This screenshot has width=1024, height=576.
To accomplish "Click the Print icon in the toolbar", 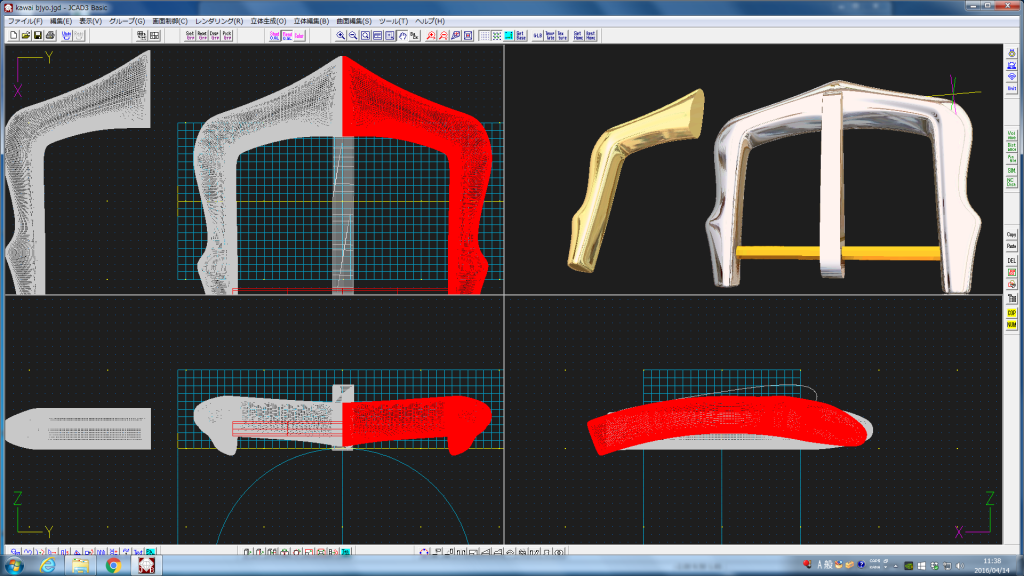I will click(50, 35).
